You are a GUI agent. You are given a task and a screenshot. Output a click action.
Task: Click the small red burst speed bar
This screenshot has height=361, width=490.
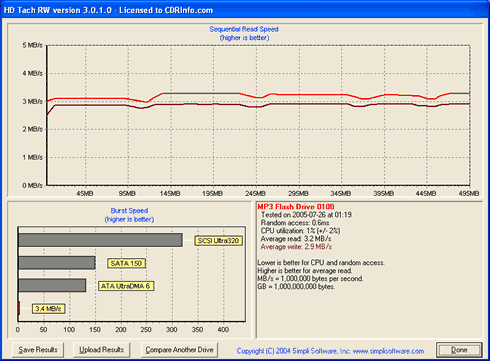pos(19,308)
